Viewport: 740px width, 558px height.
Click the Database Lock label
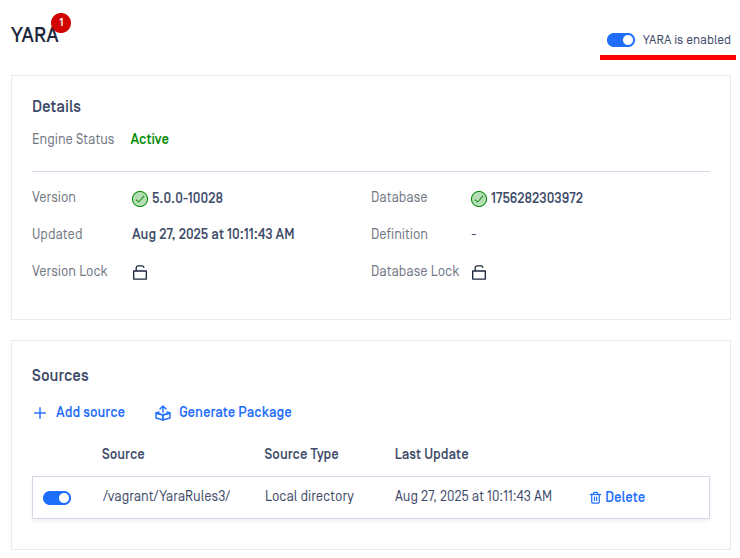point(415,271)
